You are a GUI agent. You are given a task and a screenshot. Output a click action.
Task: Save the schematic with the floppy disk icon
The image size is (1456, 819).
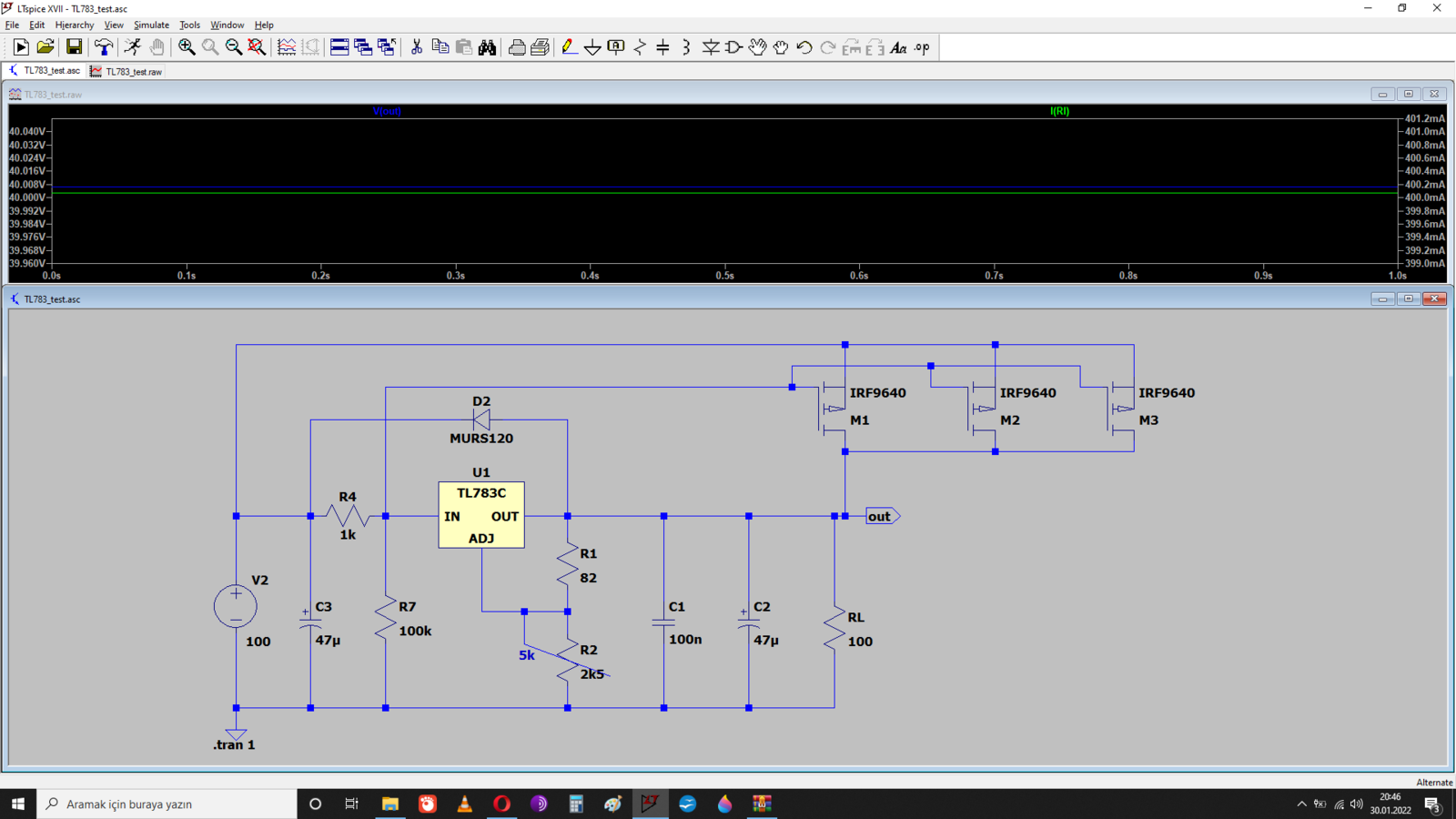[x=74, y=47]
